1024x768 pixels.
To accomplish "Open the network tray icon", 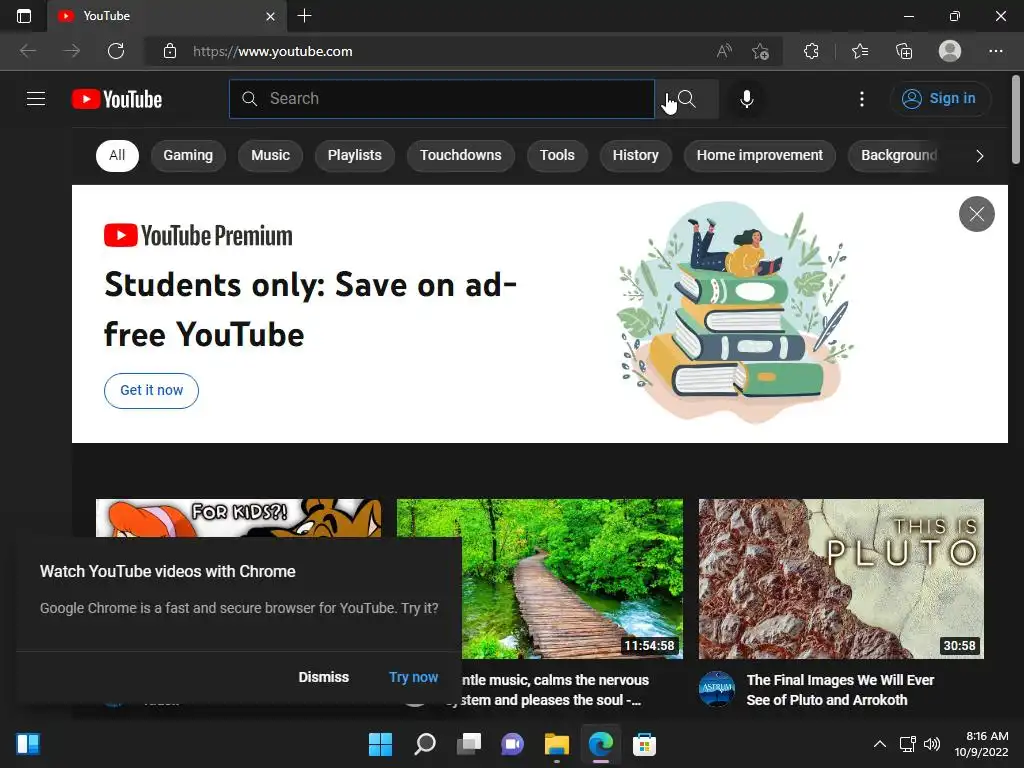I will click(x=908, y=744).
